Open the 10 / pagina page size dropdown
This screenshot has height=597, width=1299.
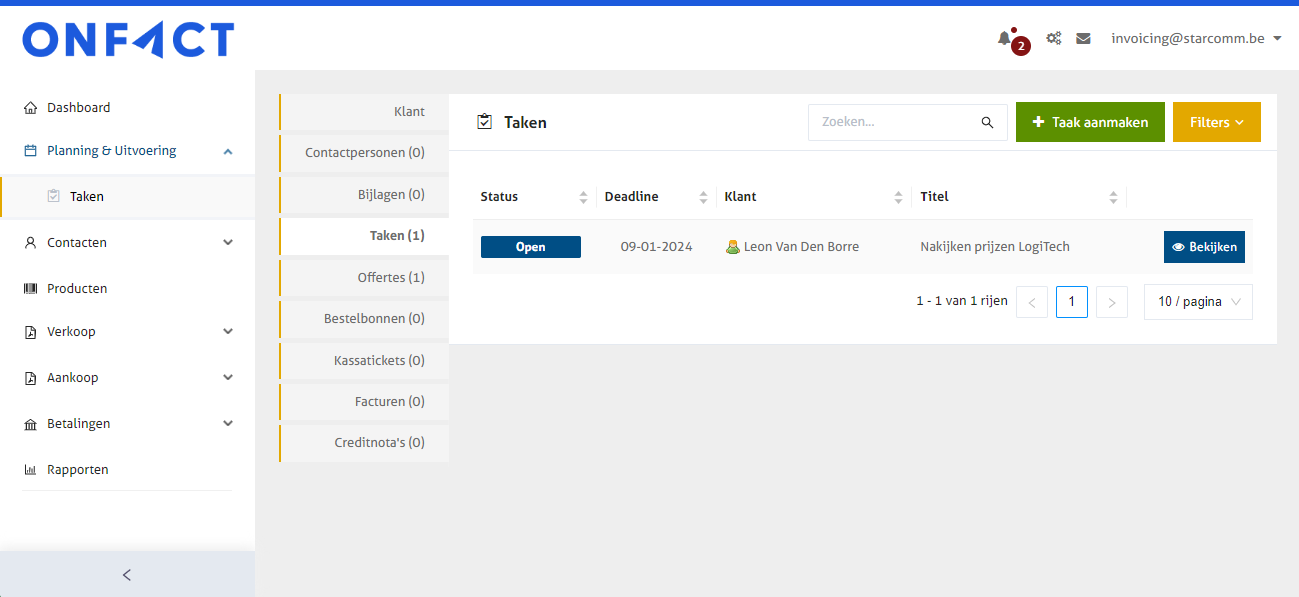[1198, 302]
